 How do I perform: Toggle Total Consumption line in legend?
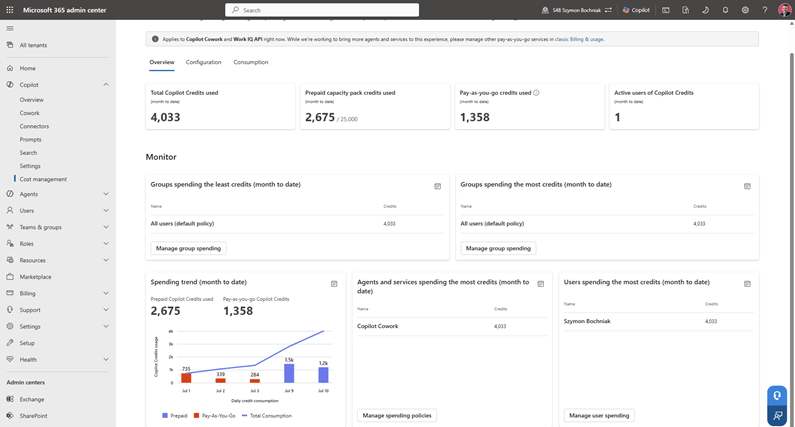[267, 416]
